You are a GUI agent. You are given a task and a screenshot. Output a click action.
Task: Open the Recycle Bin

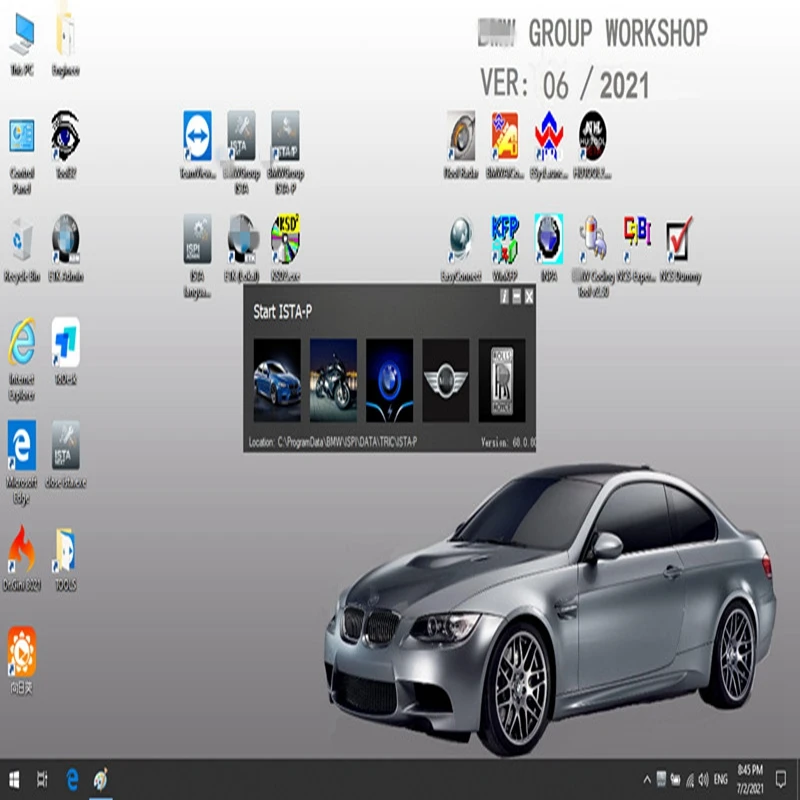tap(21, 249)
